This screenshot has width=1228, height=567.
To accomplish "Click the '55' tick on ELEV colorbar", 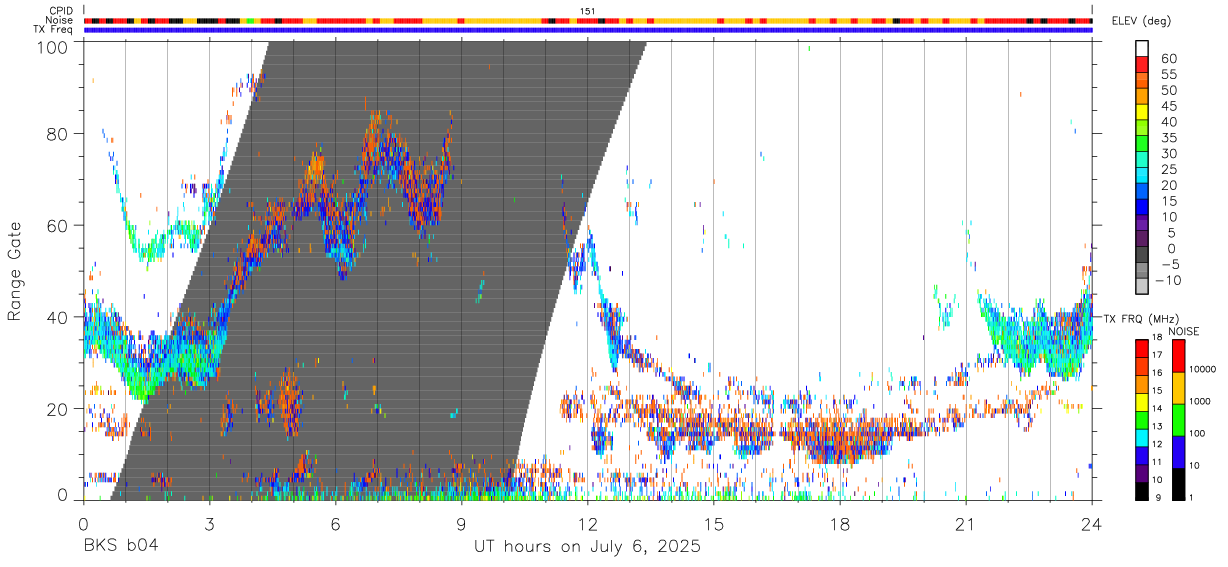I will click(x=1168, y=74).
